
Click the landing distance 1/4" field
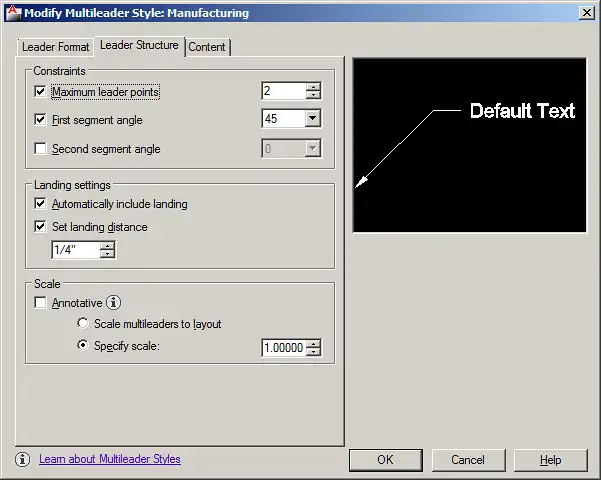(x=76, y=250)
